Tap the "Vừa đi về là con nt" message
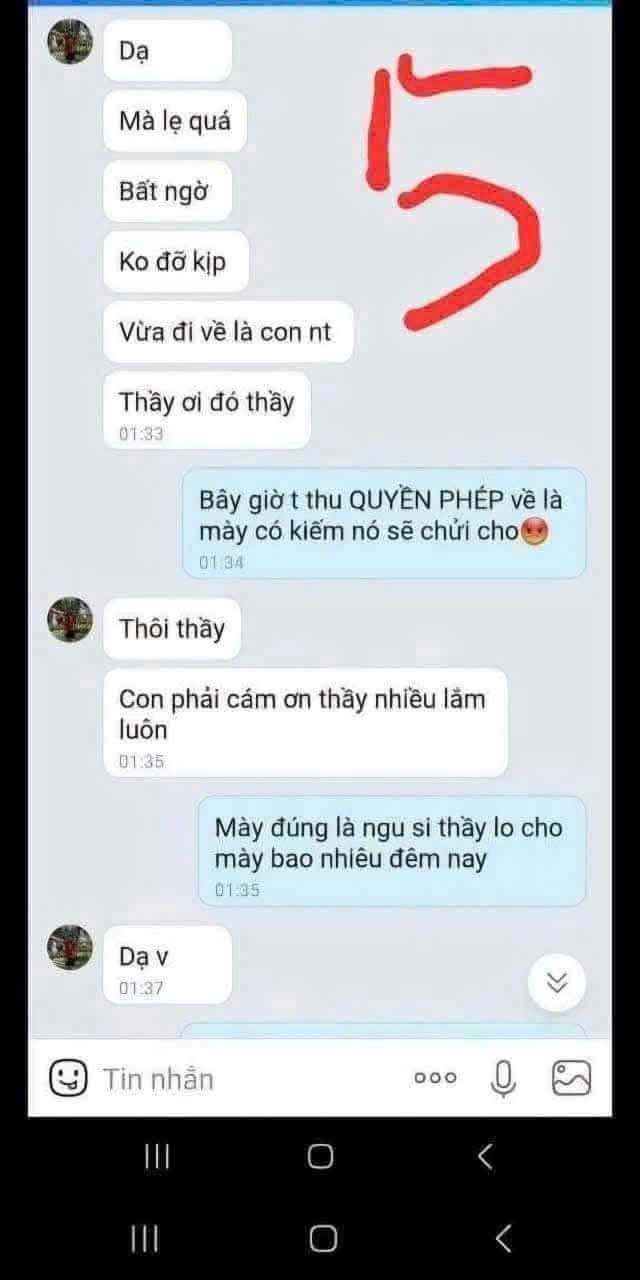The height and width of the screenshot is (1280, 640). [x=229, y=332]
